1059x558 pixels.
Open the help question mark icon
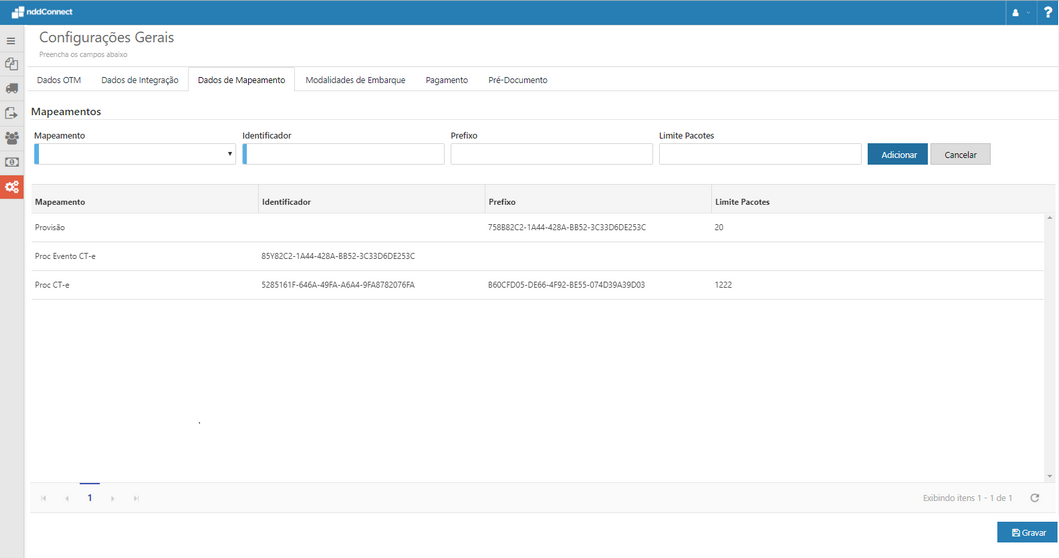(1047, 13)
